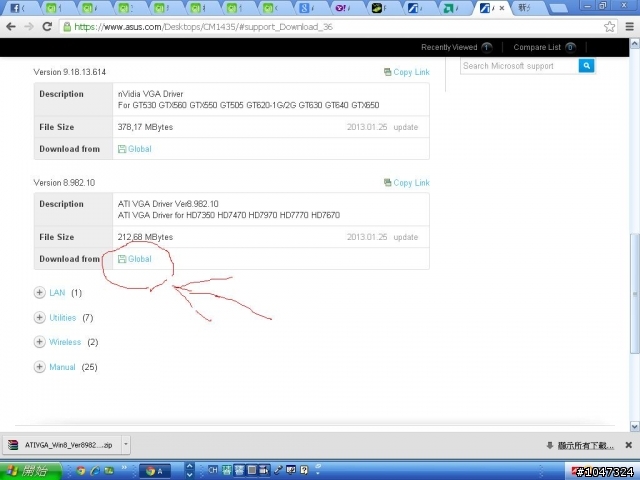Switch to the Google tab

[x=307, y=8]
